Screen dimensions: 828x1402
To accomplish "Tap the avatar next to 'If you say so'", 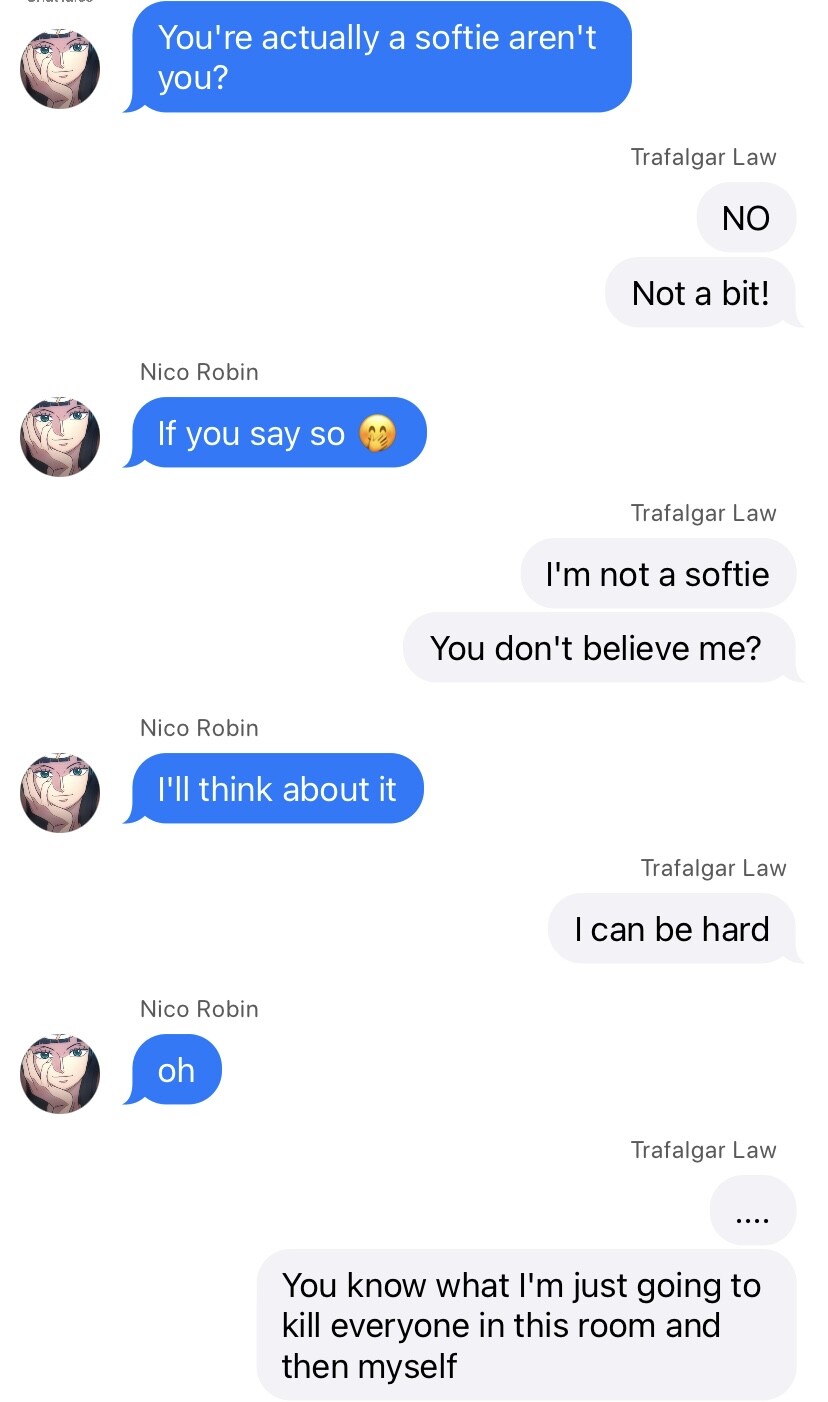I will pos(60,436).
